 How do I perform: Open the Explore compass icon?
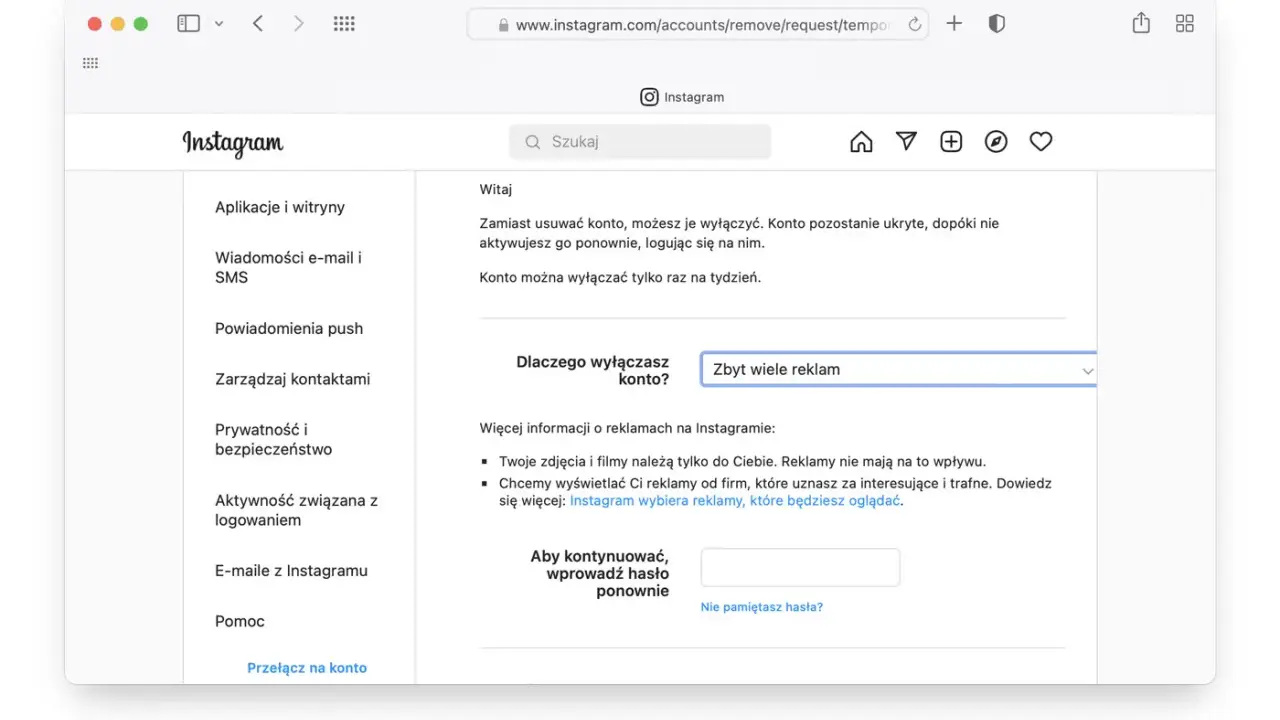pyautogui.click(x=996, y=142)
